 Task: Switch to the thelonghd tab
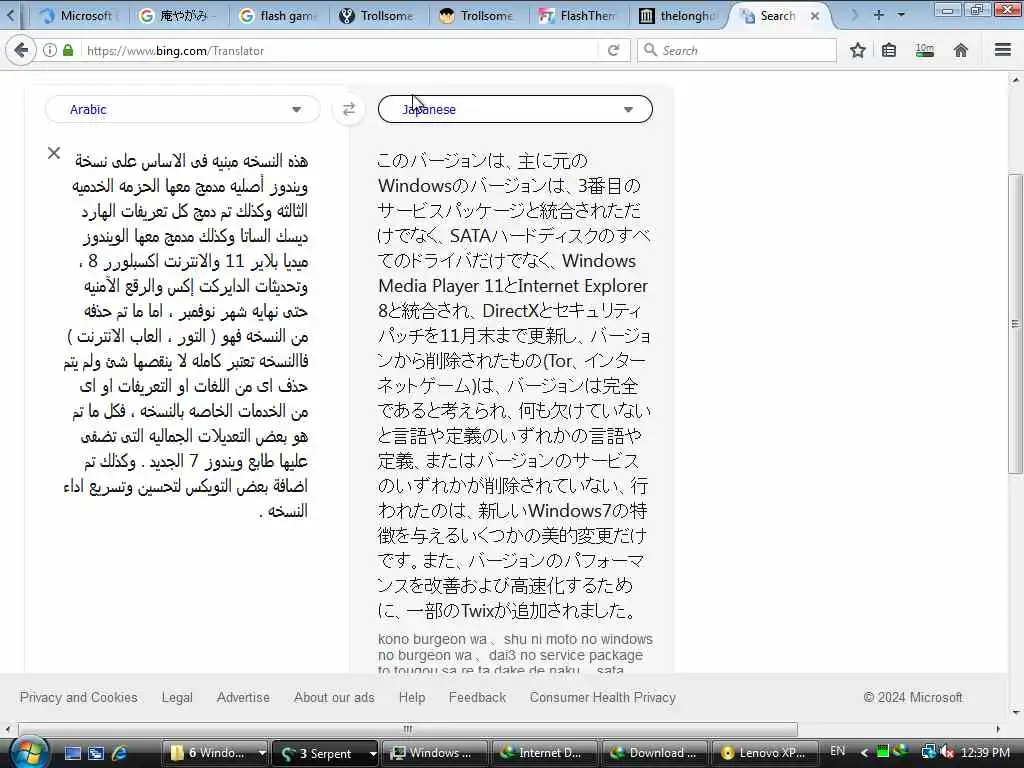pyautogui.click(x=679, y=16)
